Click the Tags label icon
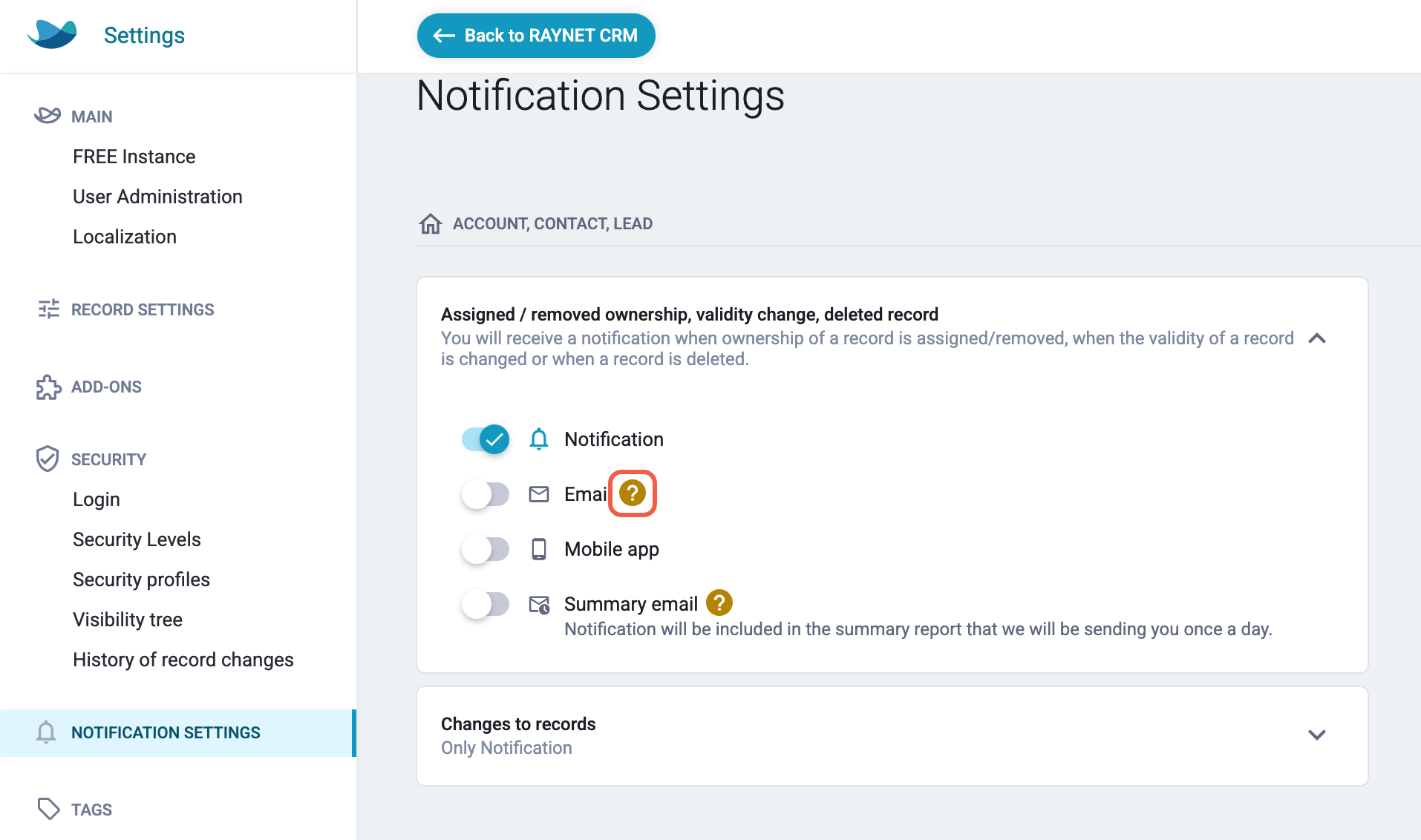1421x840 pixels. [48, 809]
